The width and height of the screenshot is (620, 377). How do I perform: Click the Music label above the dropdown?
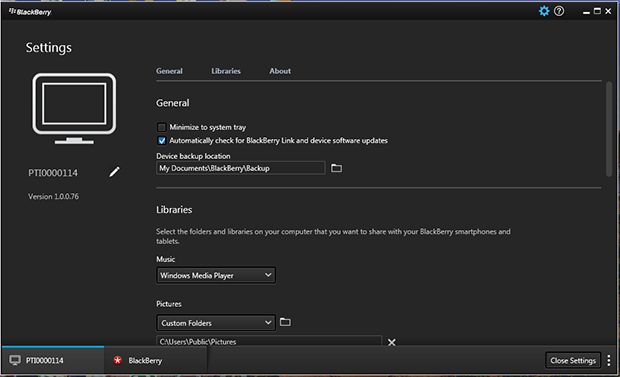(165, 259)
